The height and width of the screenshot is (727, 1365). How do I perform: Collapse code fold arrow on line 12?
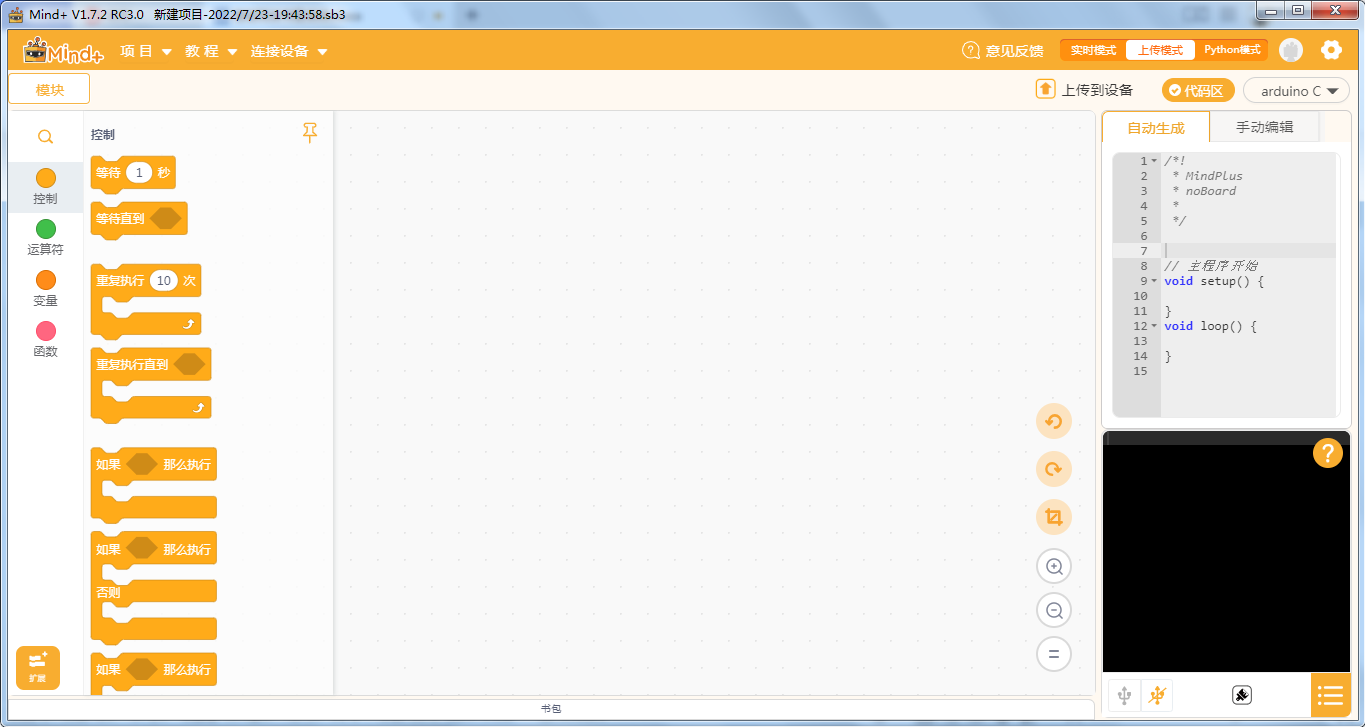pyautogui.click(x=1154, y=326)
